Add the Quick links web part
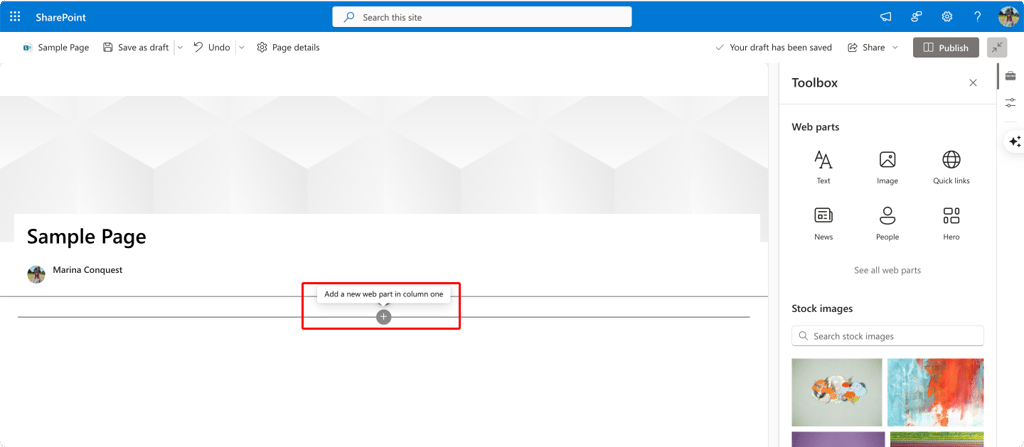 pos(951,167)
